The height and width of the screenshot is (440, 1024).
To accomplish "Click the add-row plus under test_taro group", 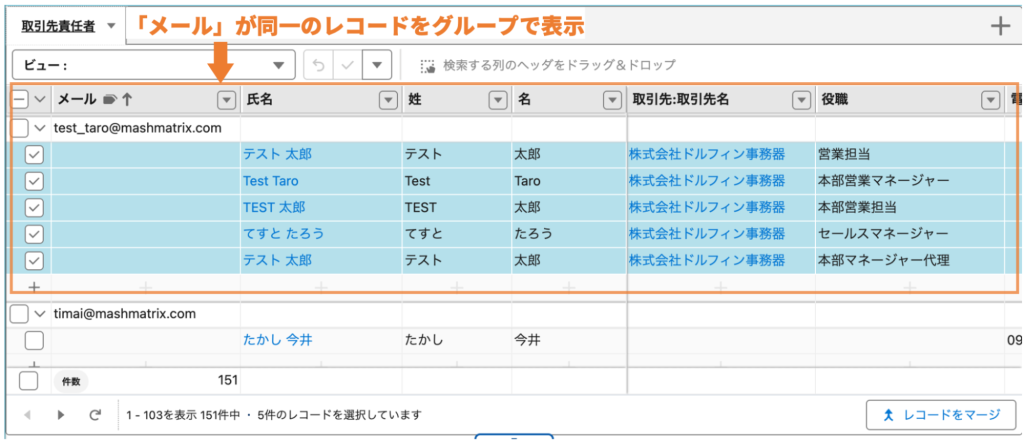I will tap(34, 286).
